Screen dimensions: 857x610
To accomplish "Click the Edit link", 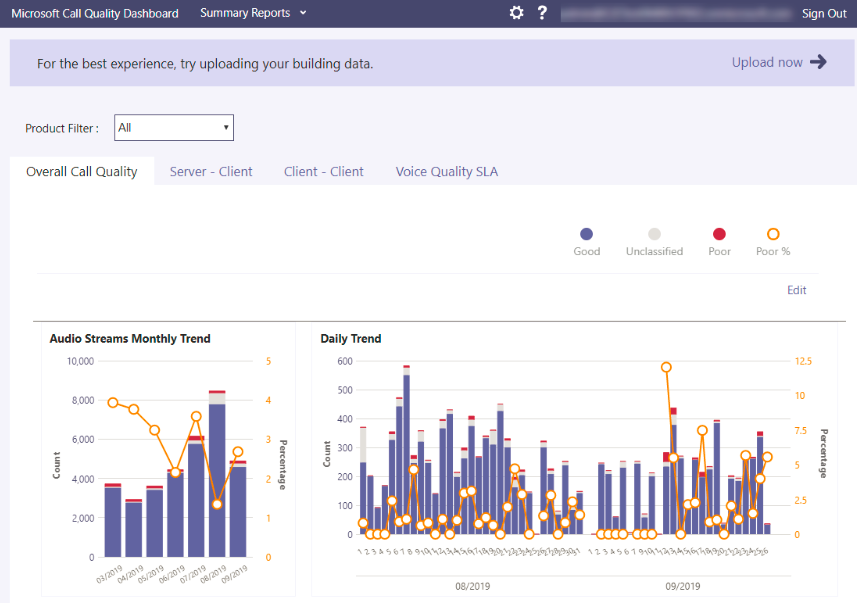I will point(796,290).
